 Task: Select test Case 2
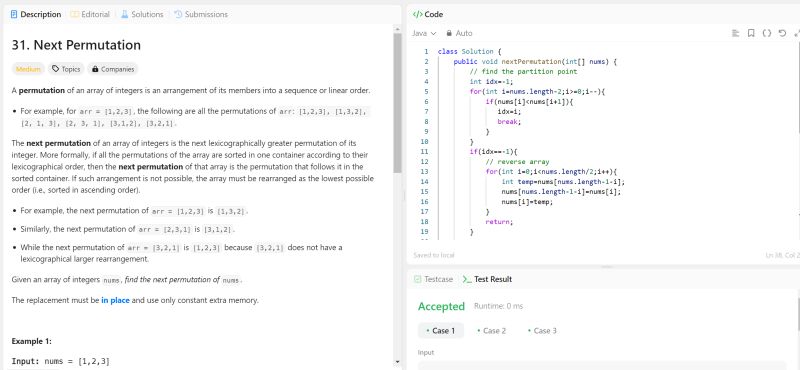tap(491, 331)
